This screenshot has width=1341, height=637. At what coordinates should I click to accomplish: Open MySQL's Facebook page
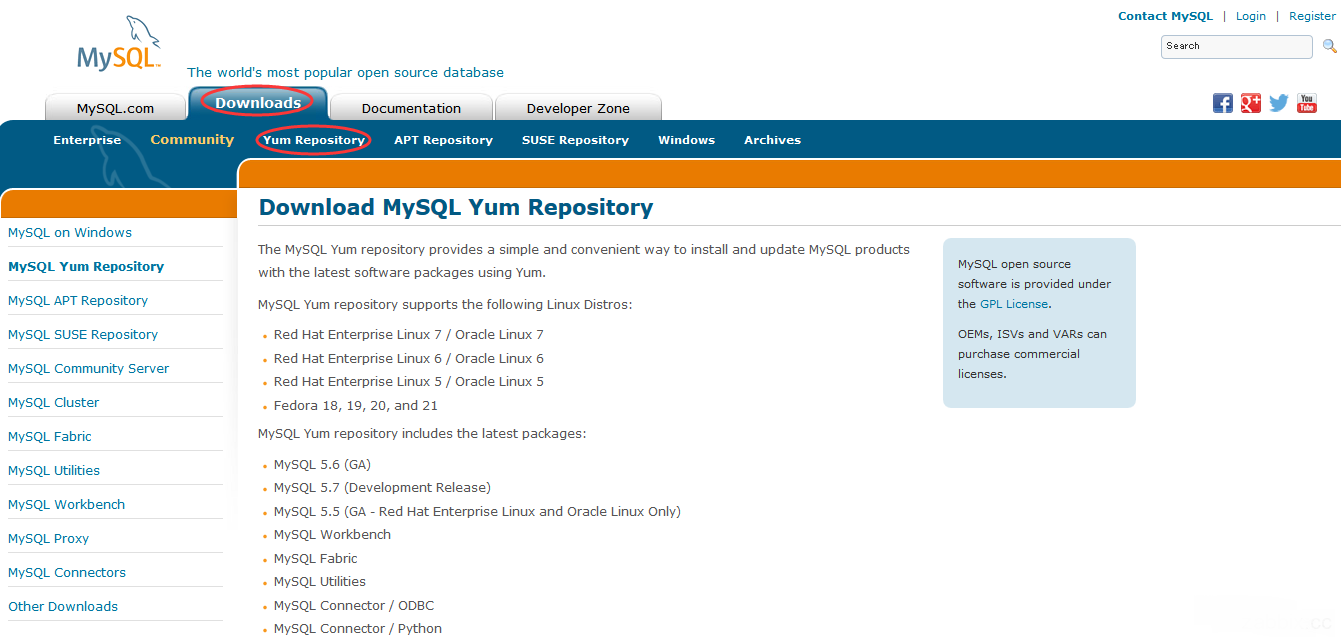pos(1222,103)
